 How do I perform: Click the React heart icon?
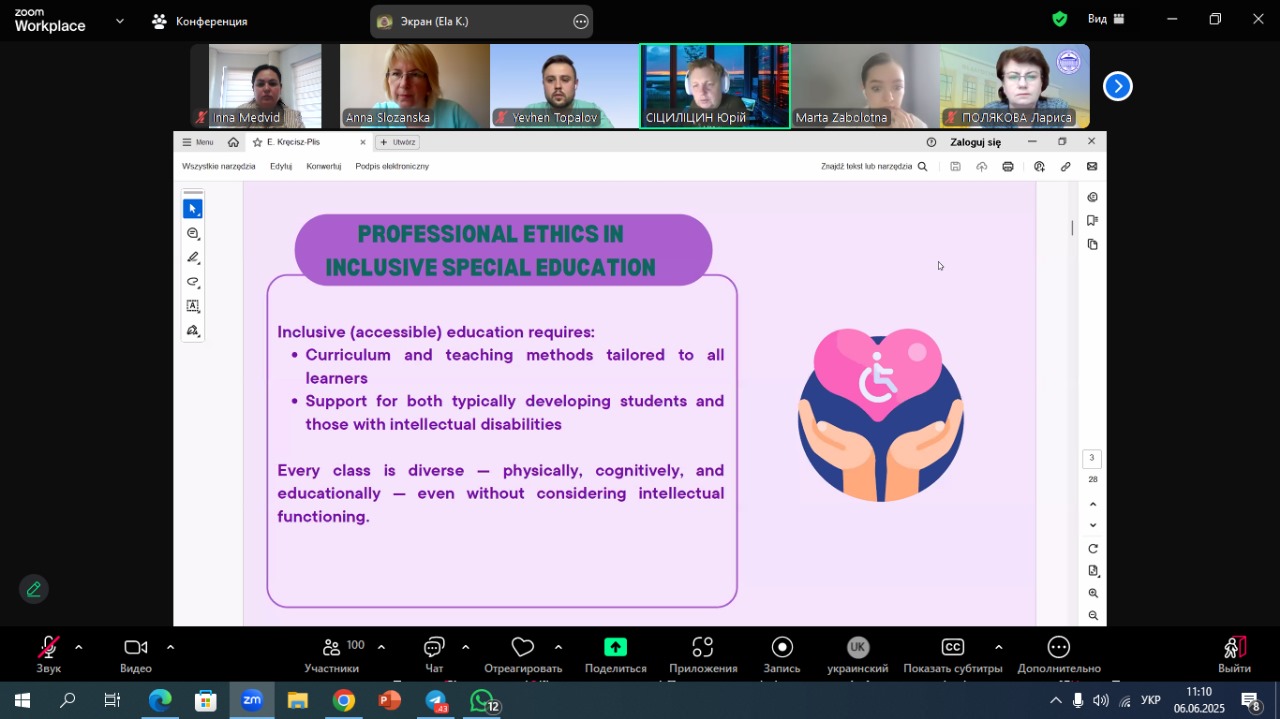[x=522, y=648]
